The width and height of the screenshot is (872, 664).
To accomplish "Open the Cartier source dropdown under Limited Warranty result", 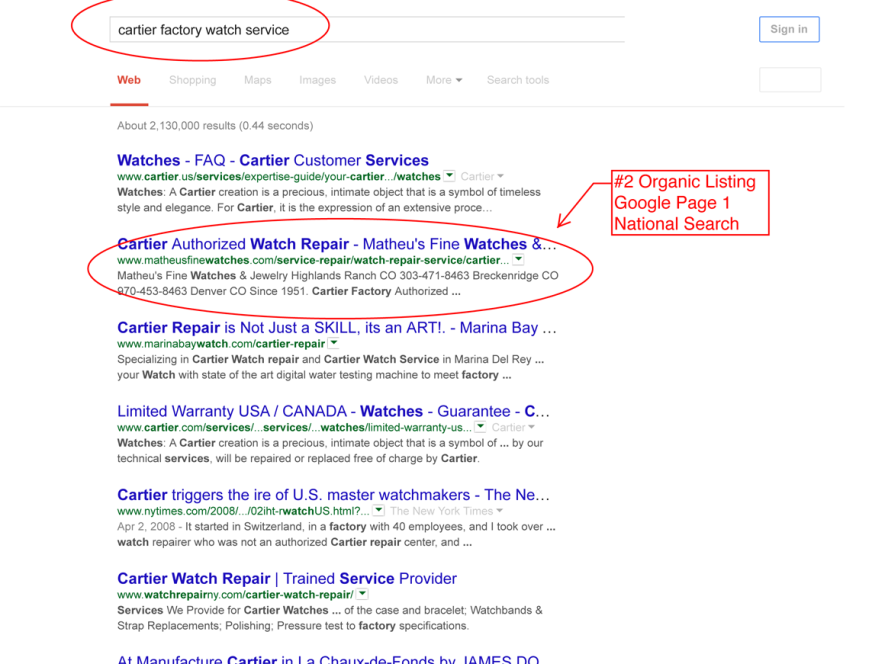I will (513, 427).
